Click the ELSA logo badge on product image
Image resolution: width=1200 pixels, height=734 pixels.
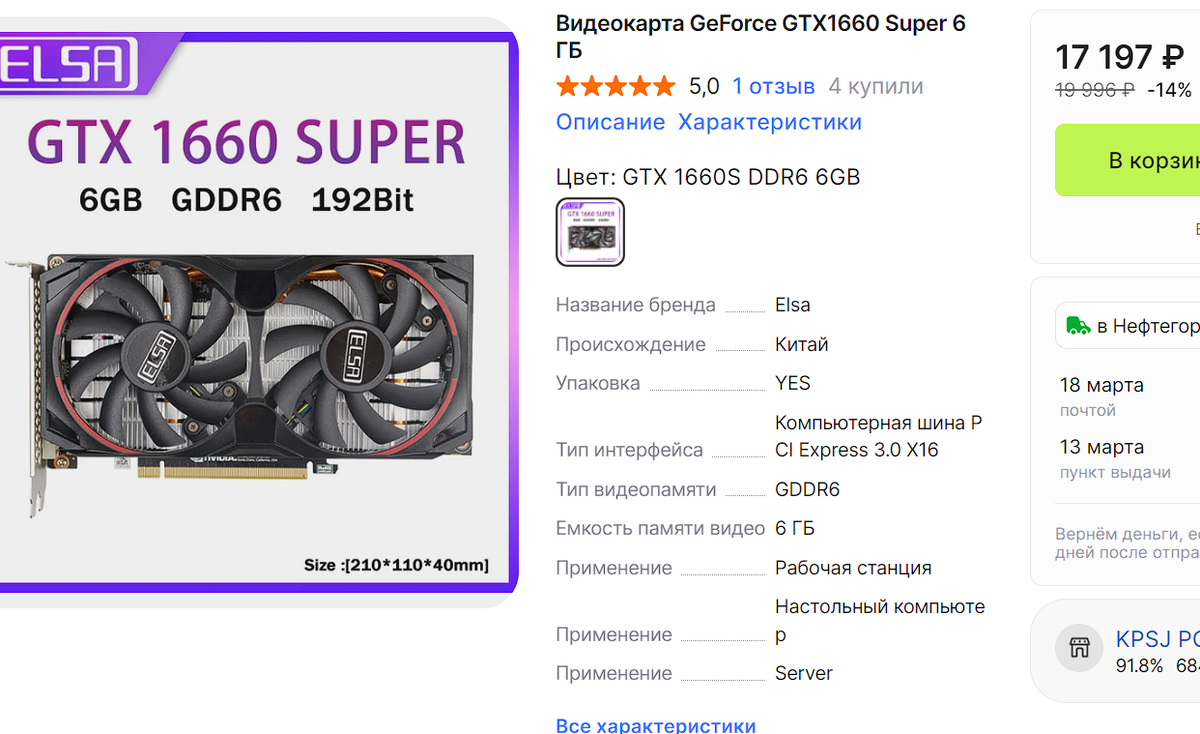point(67,62)
